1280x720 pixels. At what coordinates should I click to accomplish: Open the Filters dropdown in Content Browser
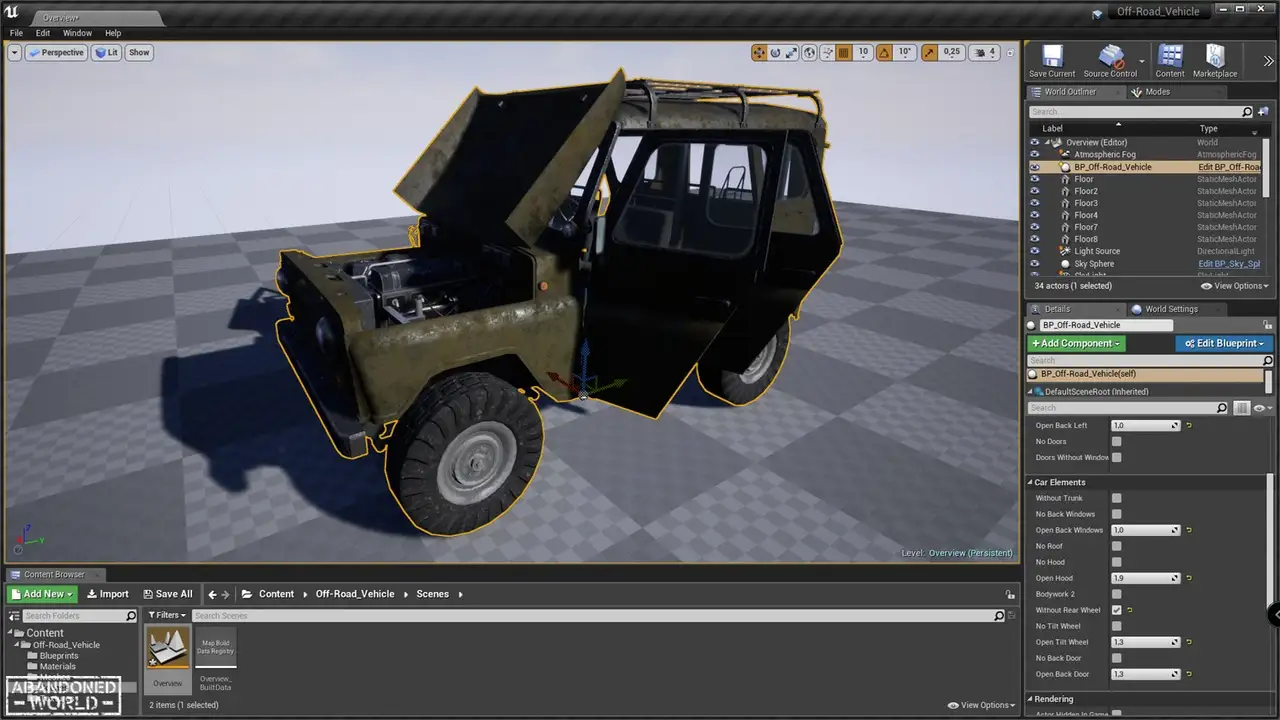coord(167,615)
